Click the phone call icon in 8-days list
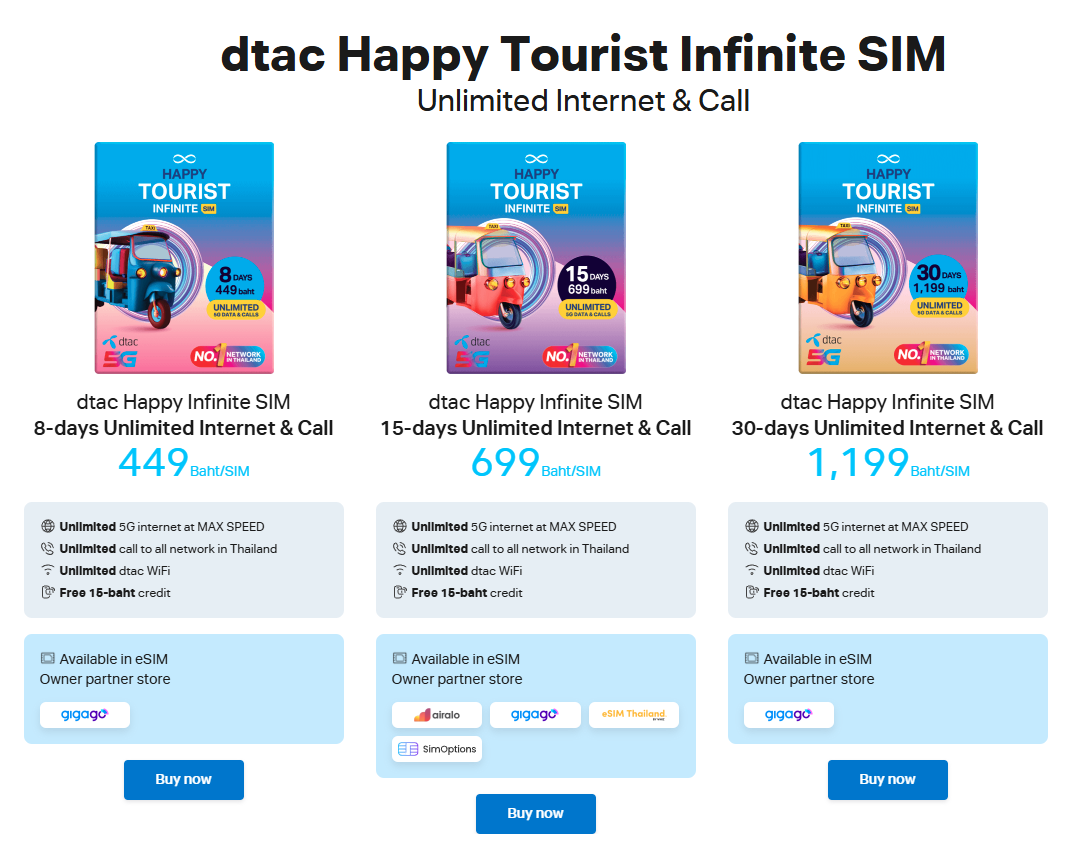 pyautogui.click(x=47, y=548)
